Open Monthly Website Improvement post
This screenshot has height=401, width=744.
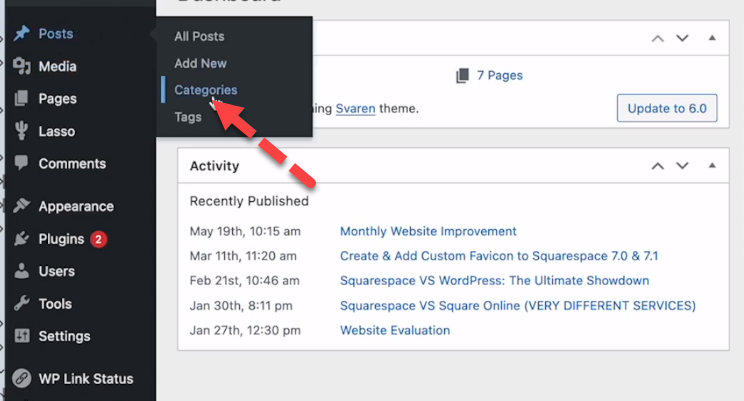click(x=428, y=231)
